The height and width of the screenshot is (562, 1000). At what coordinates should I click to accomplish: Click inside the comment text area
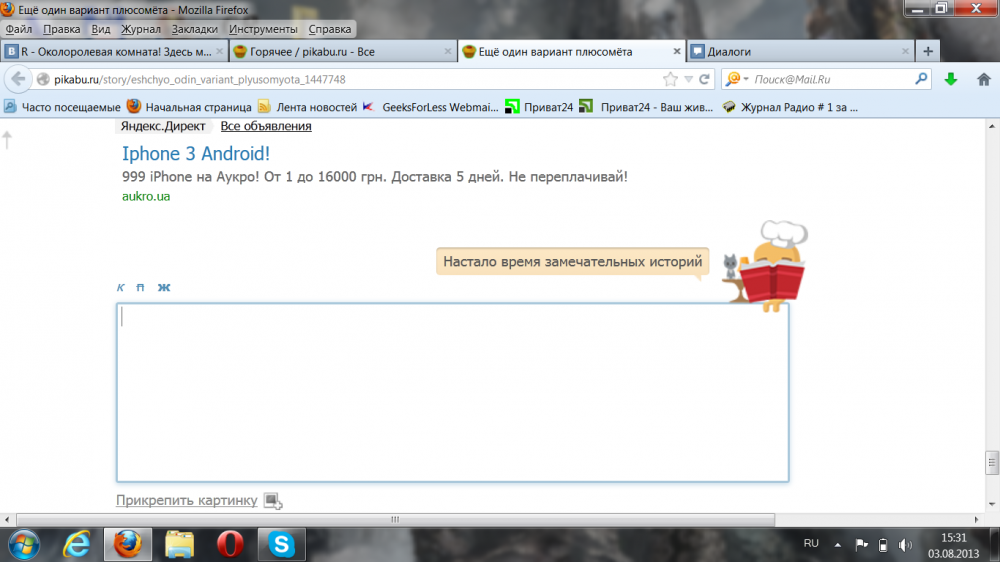[x=452, y=392]
